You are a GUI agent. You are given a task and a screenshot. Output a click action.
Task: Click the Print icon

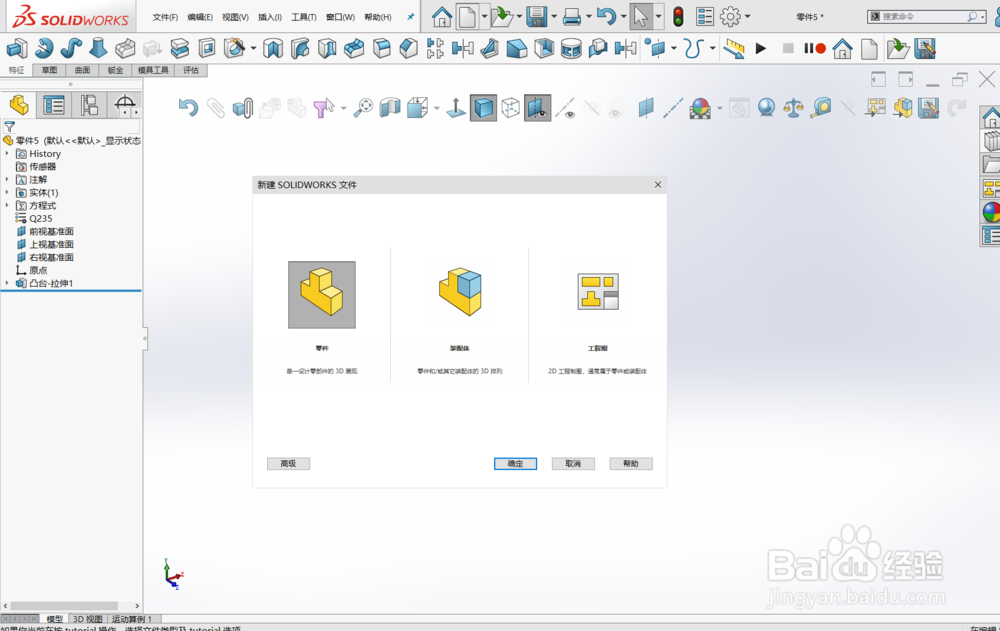572,17
